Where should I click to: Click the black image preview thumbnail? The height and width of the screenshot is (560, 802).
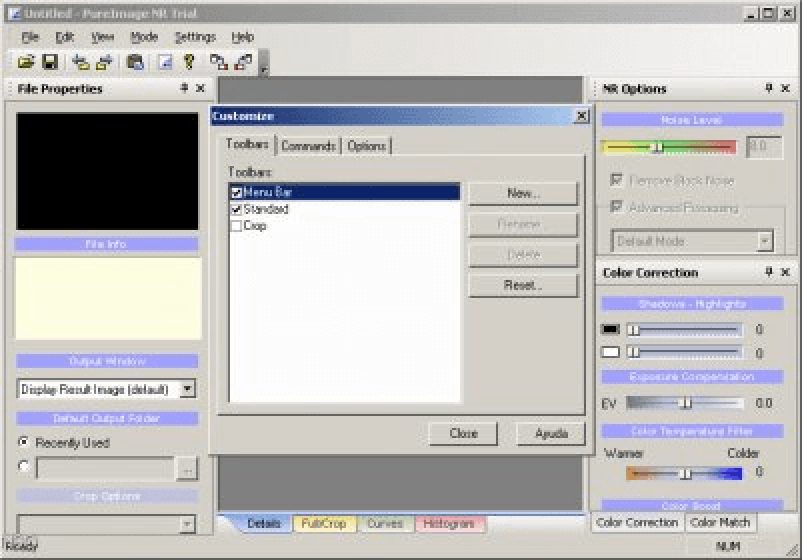pos(107,171)
